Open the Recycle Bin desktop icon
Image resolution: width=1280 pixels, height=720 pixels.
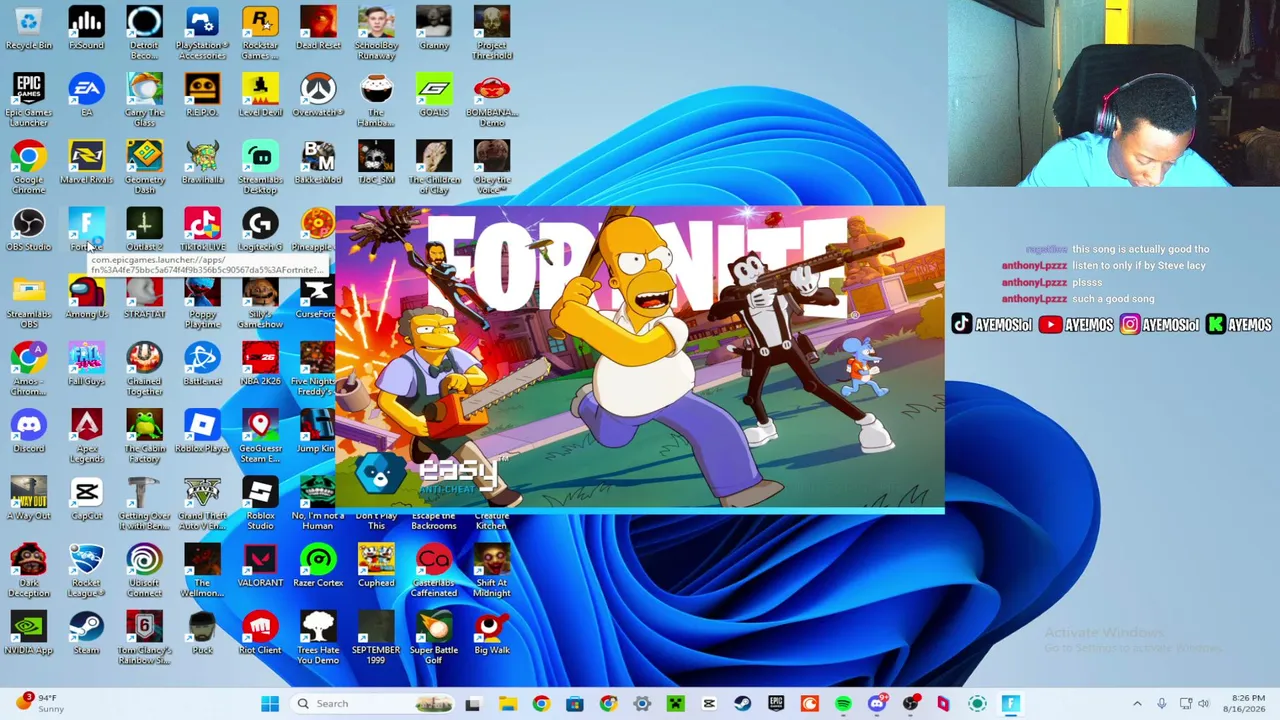click(29, 28)
